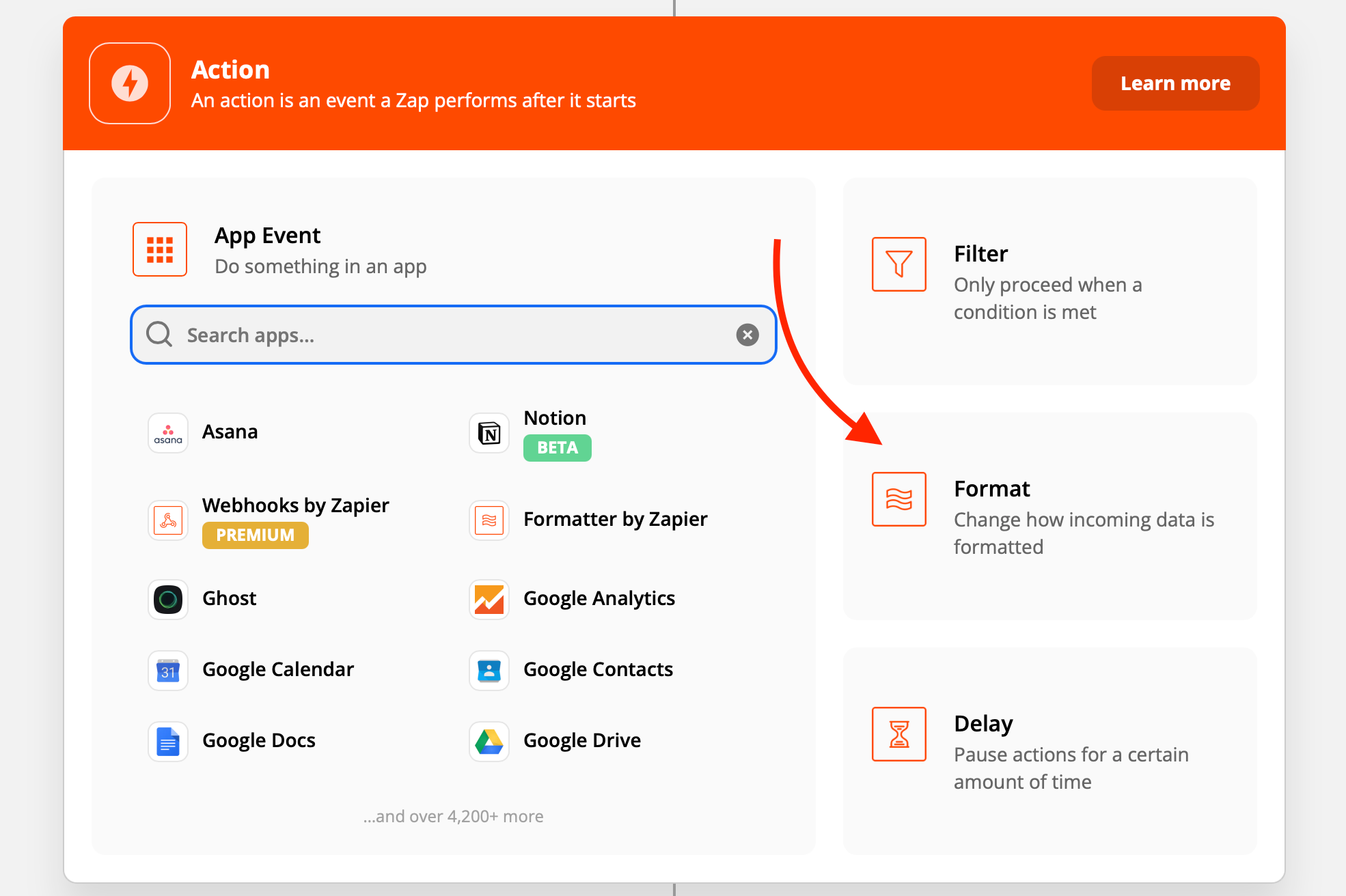This screenshot has width=1346, height=896.
Task: Click the App Event grid icon
Action: pyautogui.click(x=160, y=249)
